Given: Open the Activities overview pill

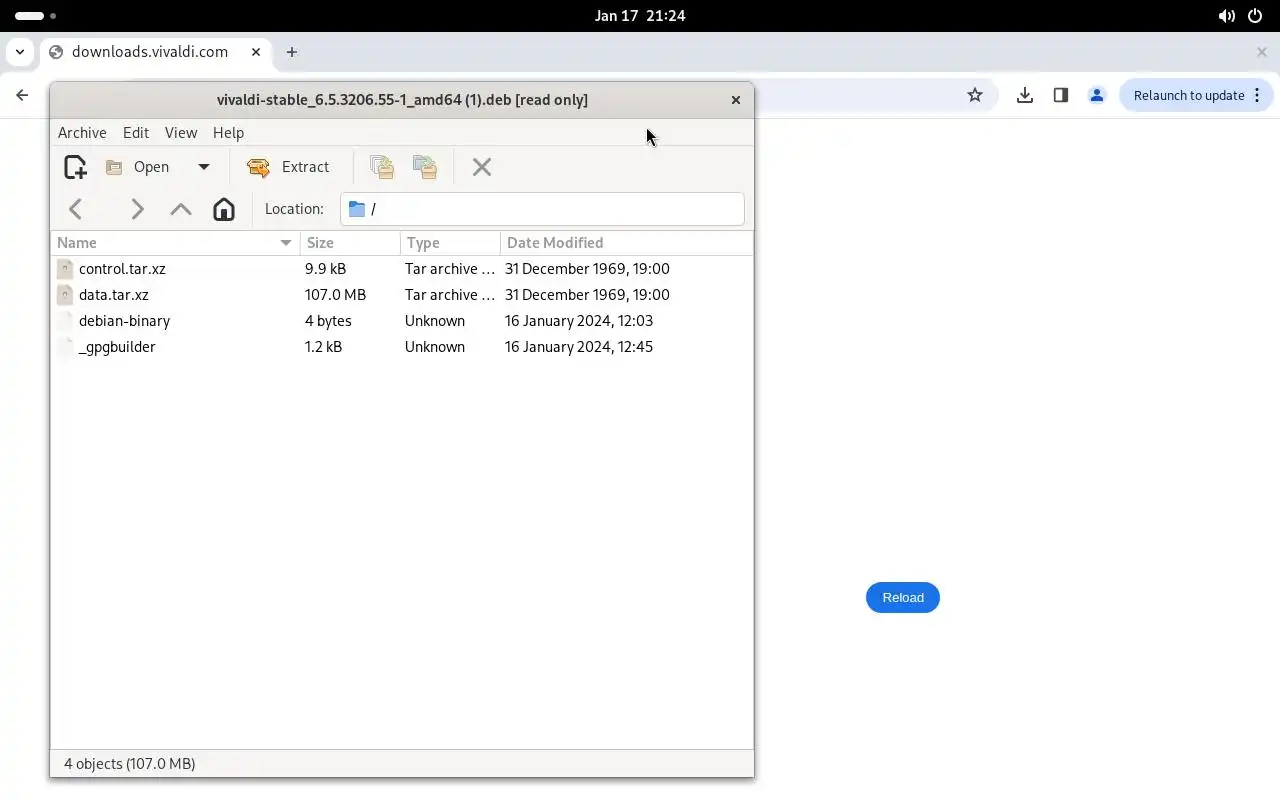Looking at the screenshot, I should click(35, 16).
